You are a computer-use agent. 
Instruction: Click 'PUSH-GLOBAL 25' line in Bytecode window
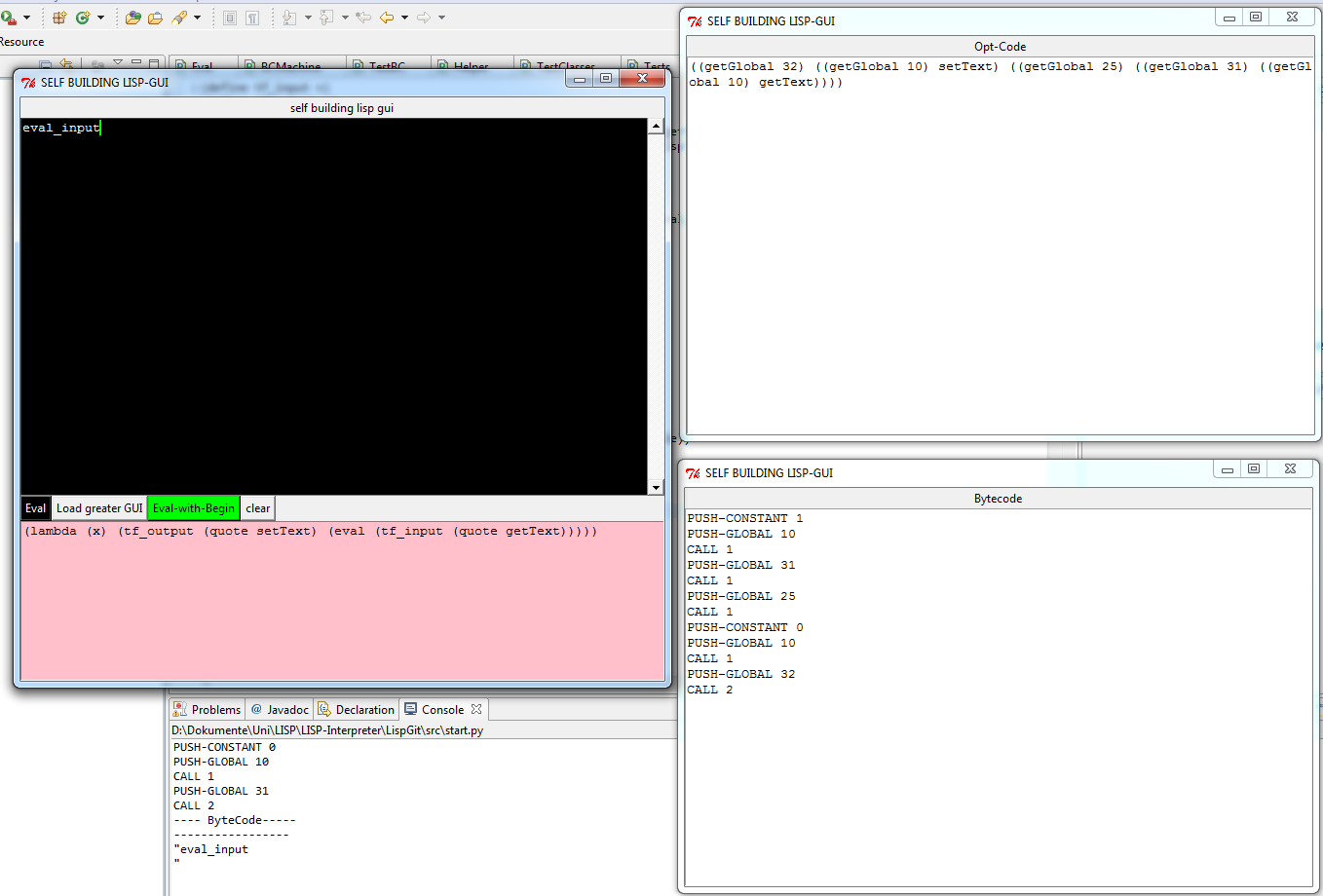click(x=741, y=596)
